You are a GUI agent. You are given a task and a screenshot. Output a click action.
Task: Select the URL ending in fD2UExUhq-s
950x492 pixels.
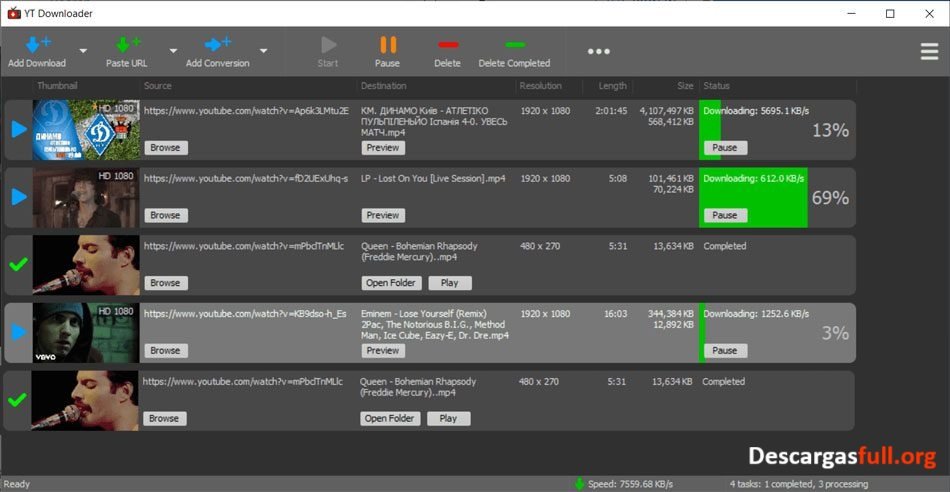(246, 179)
